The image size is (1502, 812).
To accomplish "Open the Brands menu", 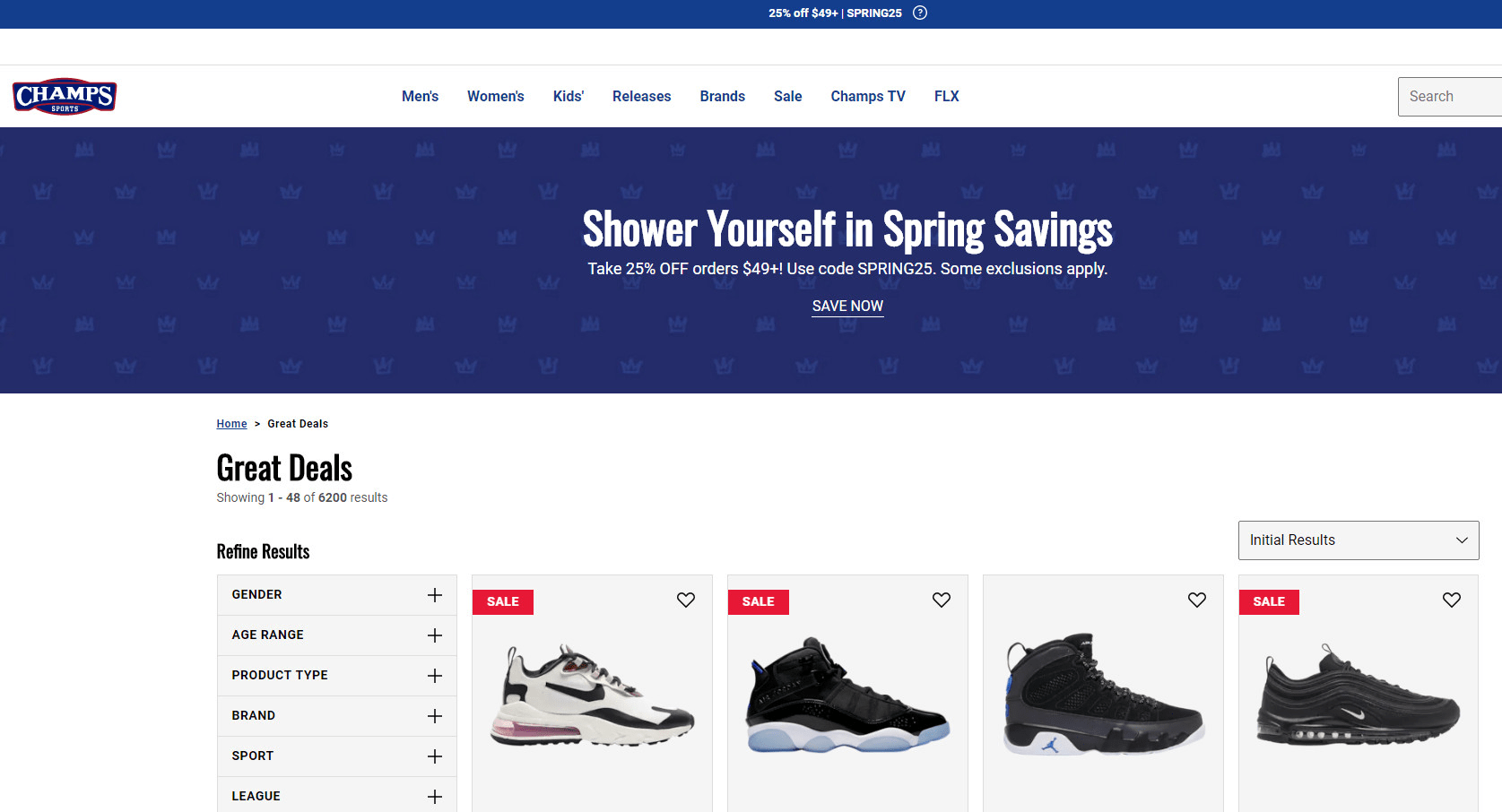I will coord(723,96).
